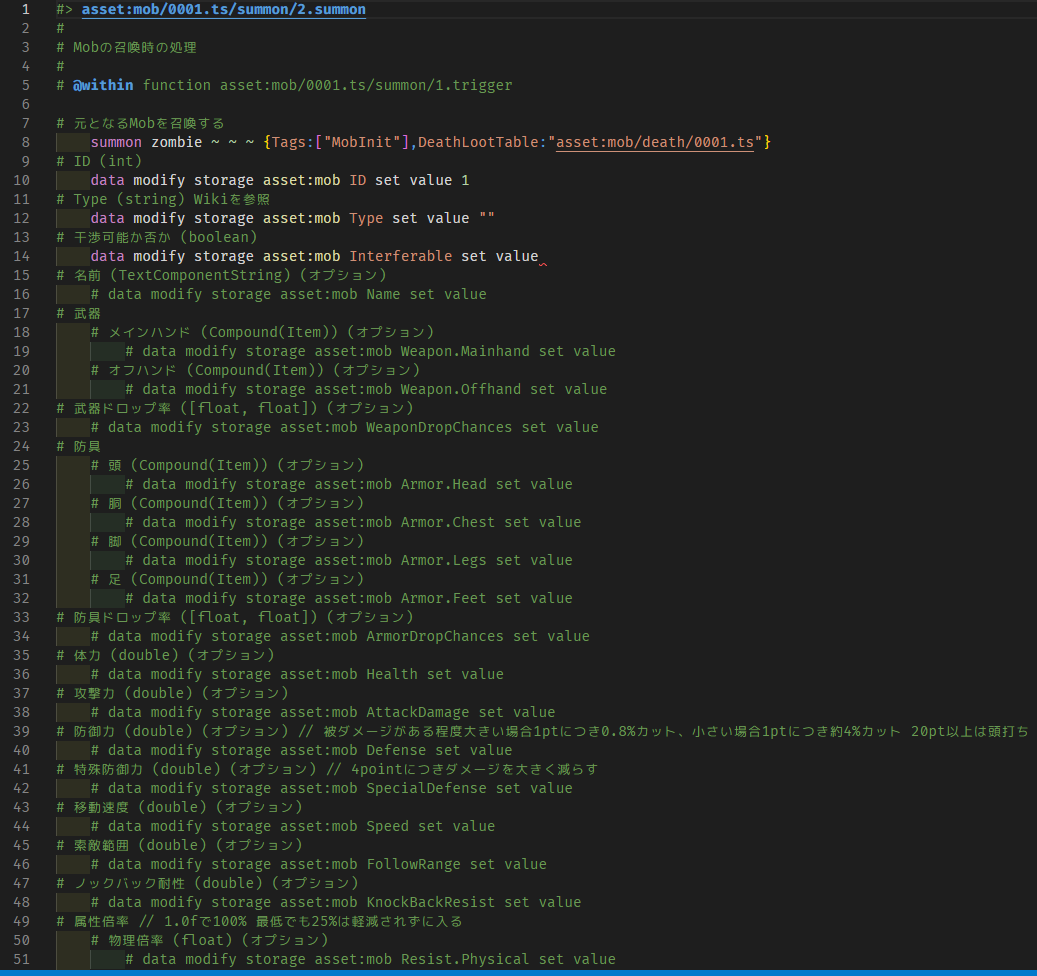Click the comment 'ID (int)' on line 9
Viewport: 1037px width, 976px height.
107,161
